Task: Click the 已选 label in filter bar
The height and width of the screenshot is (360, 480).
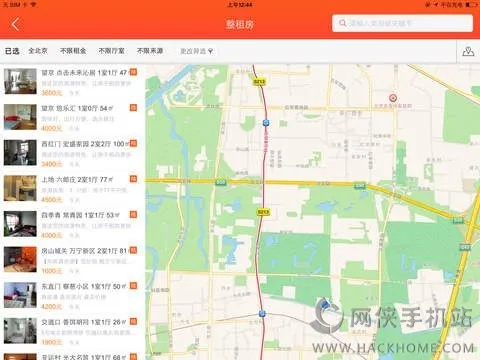Action: point(12,51)
